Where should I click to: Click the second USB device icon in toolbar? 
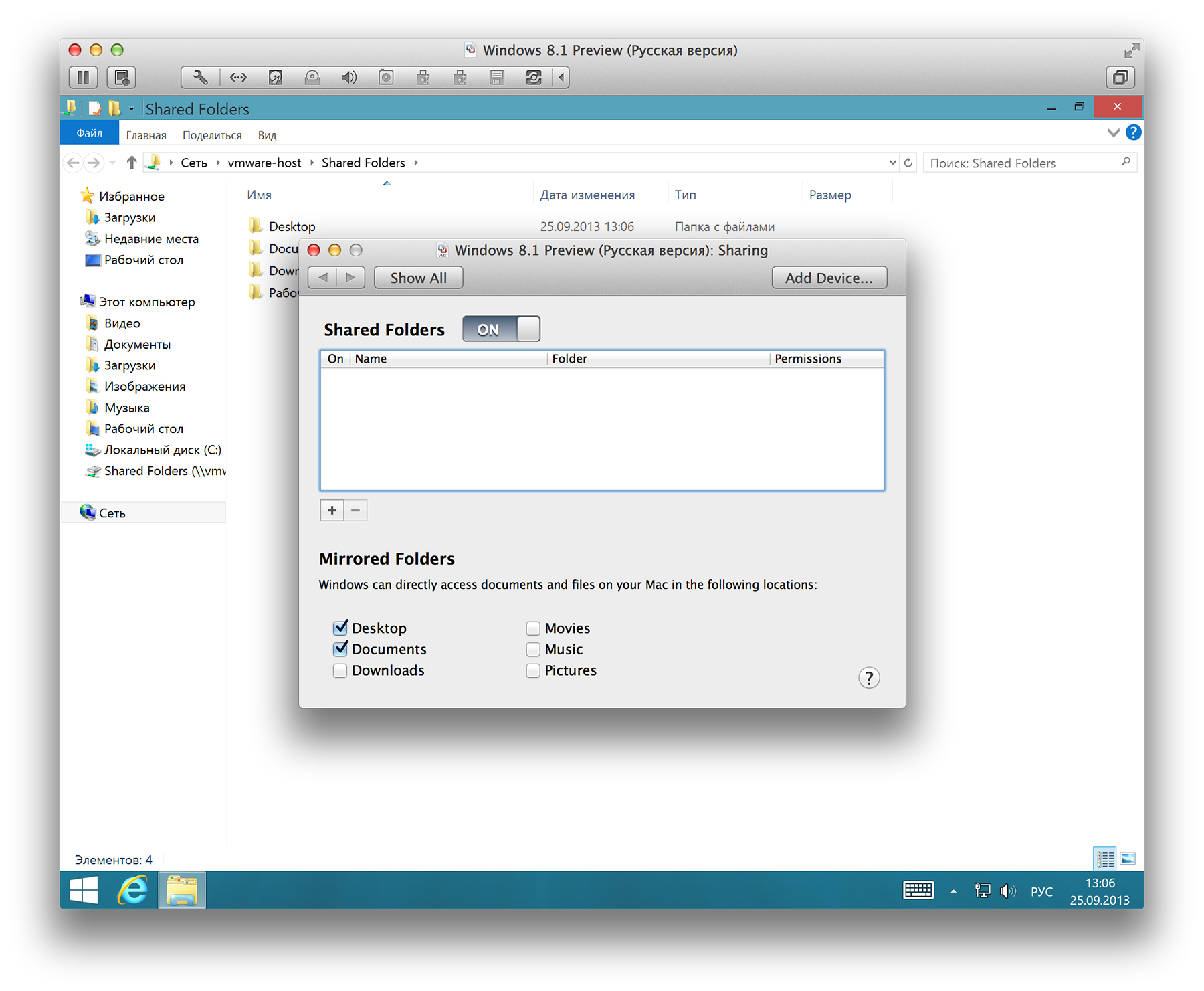(x=460, y=78)
